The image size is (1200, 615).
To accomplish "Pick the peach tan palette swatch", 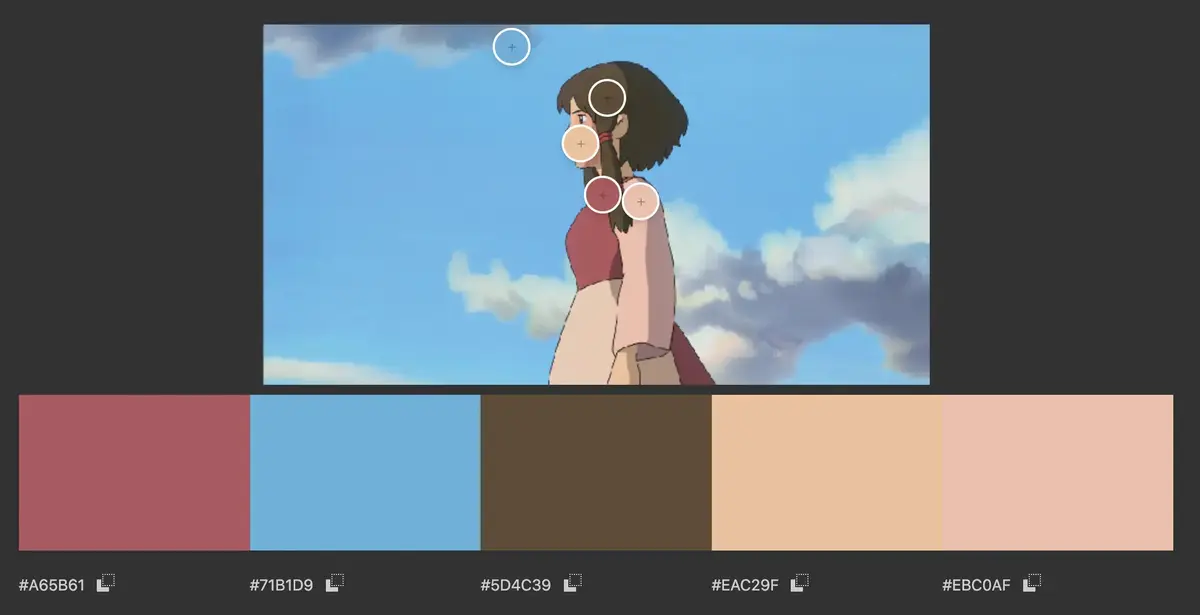I will [827, 472].
